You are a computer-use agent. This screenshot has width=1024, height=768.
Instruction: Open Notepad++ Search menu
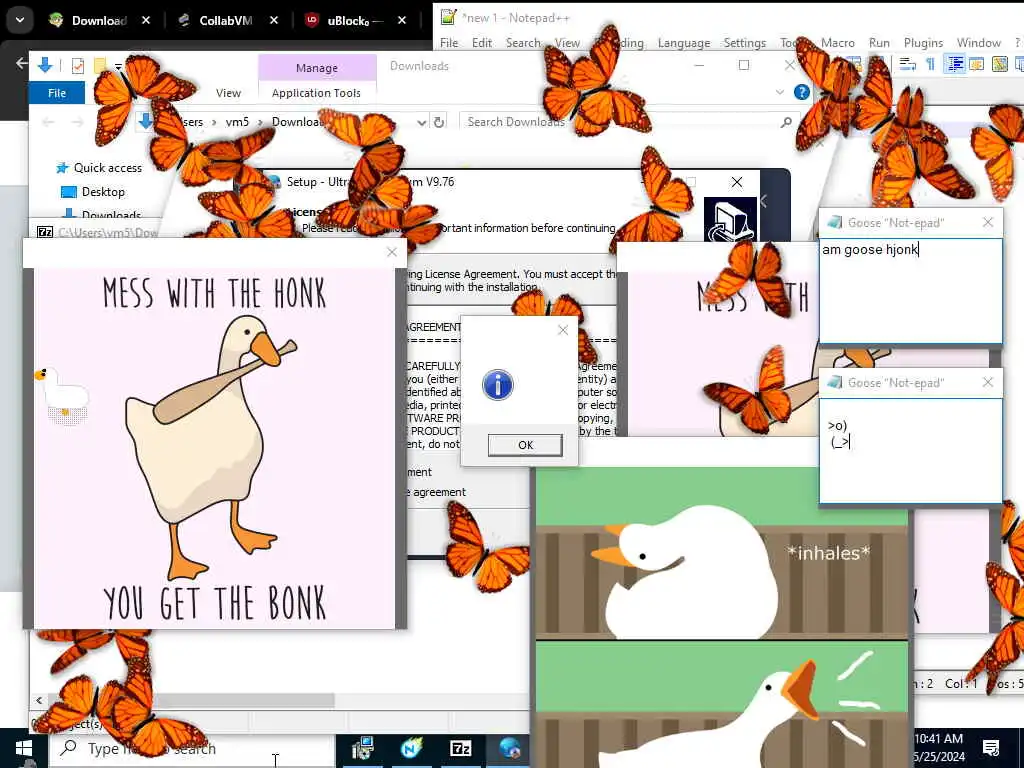523,43
